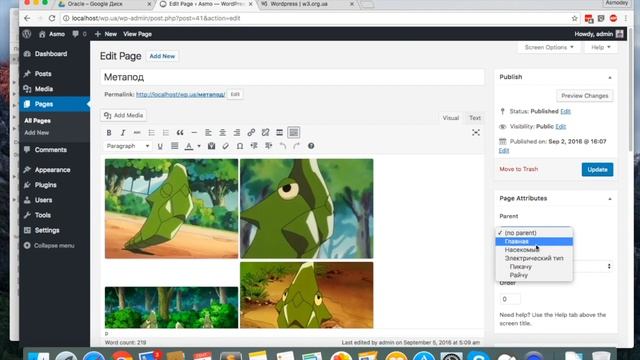This screenshot has height=360, width=640.
Task: Choose (no parent) in the Parent list
Action: [x=534, y=233]
